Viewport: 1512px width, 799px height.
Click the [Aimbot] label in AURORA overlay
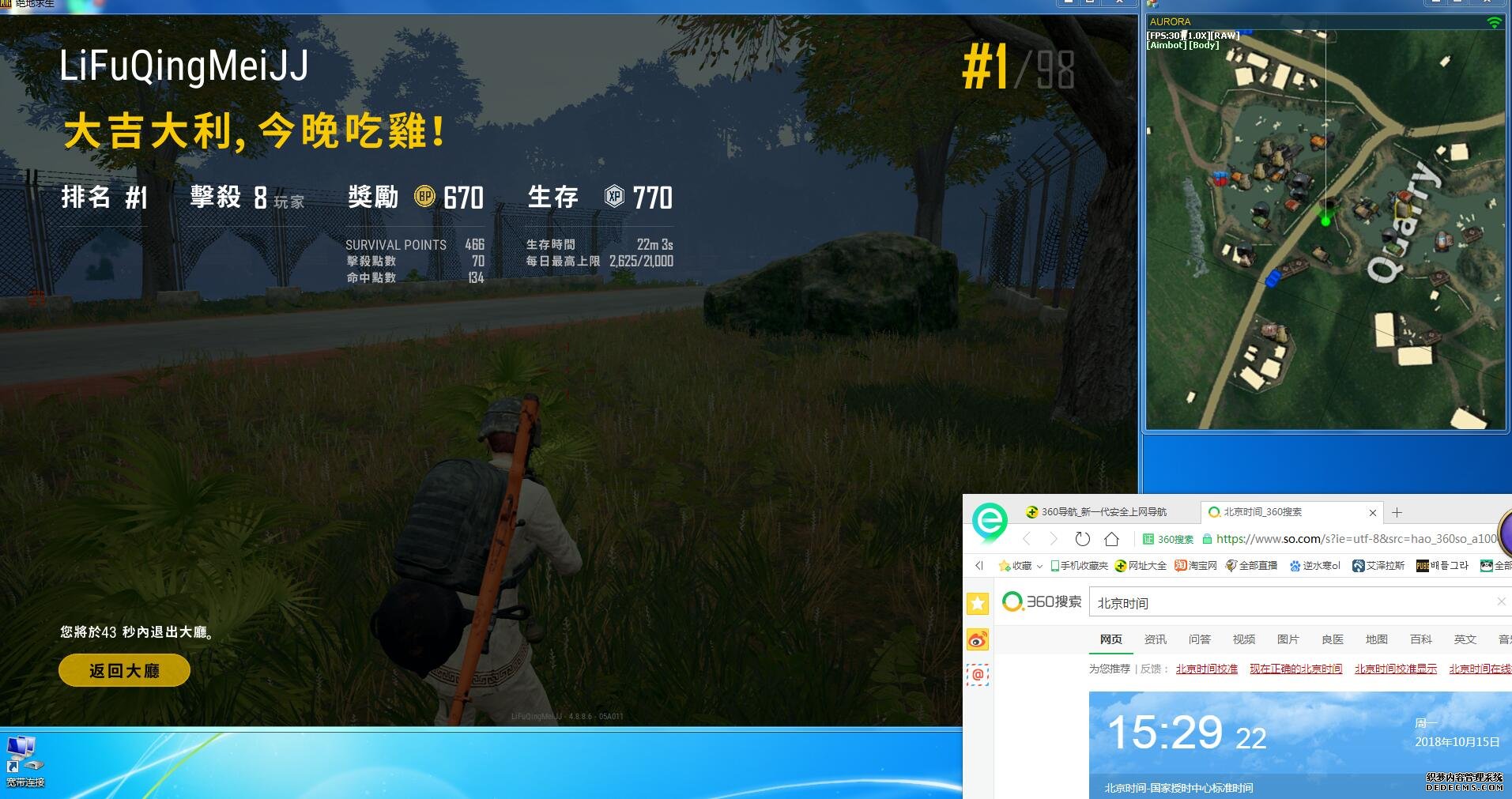[1167, 46]
